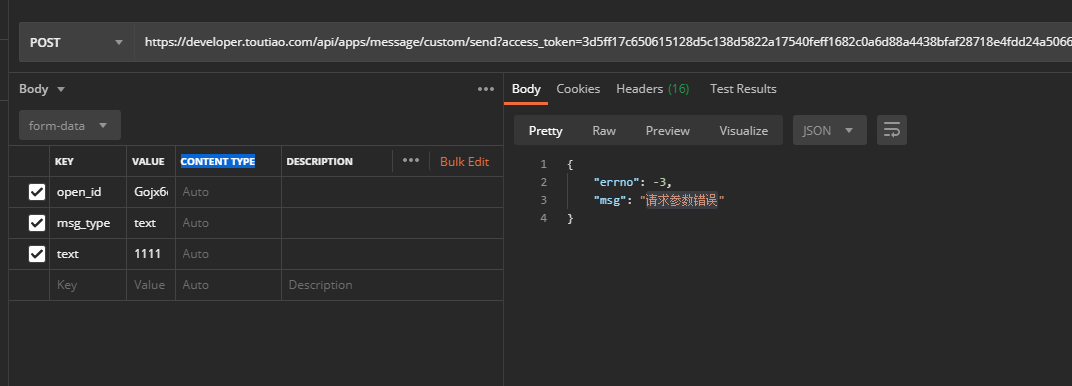Edit the 1111 value cell
Viewport: 1072px width, 386px height.
[151, 253]
